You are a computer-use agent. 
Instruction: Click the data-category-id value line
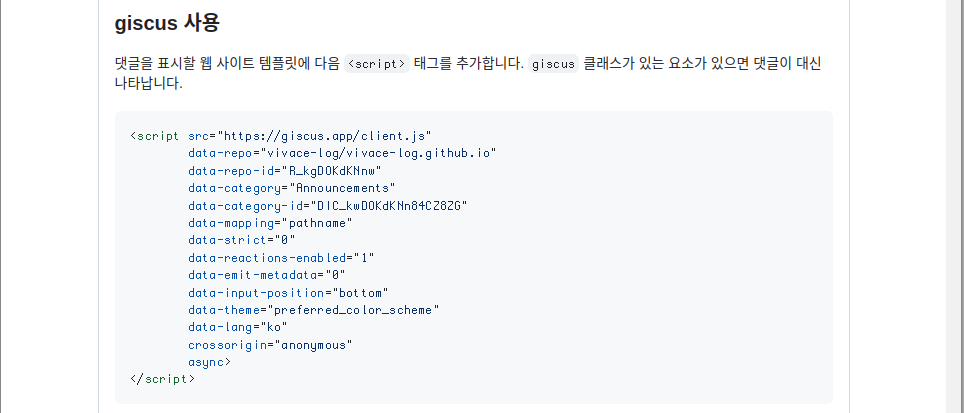tap(328, 205)
